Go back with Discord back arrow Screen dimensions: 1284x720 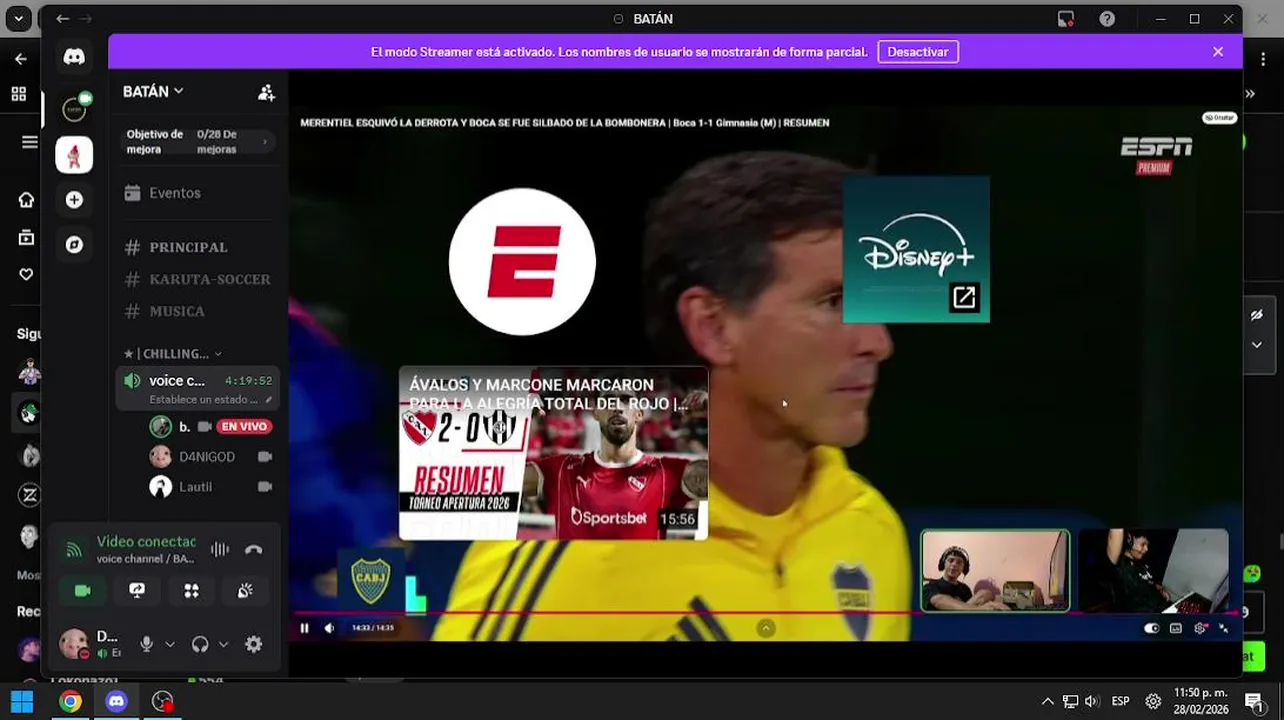pyautogui.click(x=63, y=19)
